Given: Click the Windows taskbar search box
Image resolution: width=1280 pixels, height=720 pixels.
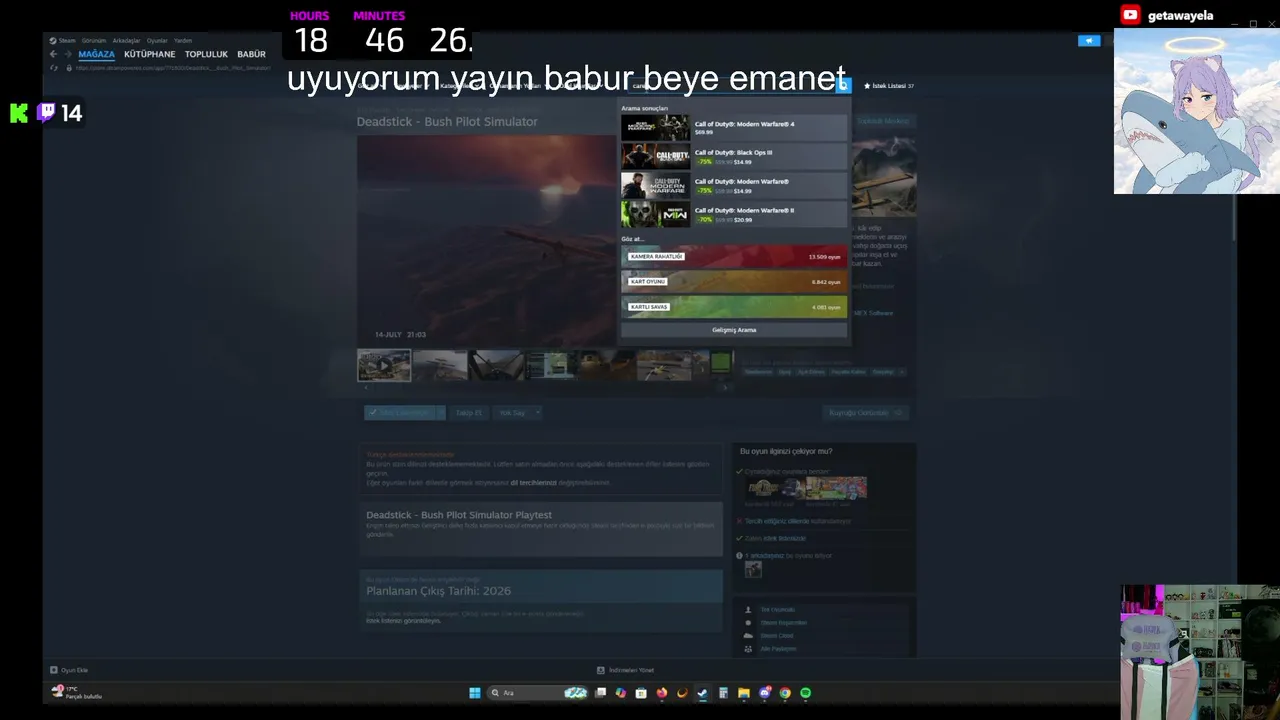Looking at the screenshot, I should tap(536, 692).
